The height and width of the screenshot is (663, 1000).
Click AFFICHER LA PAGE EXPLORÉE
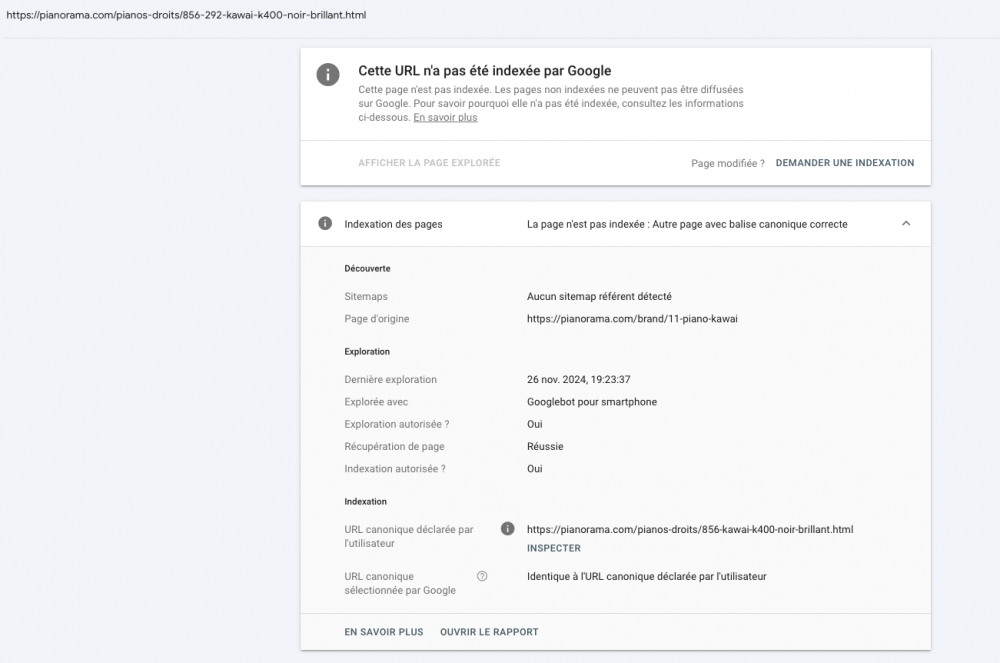pyautogui.click(x=429, y=163)
